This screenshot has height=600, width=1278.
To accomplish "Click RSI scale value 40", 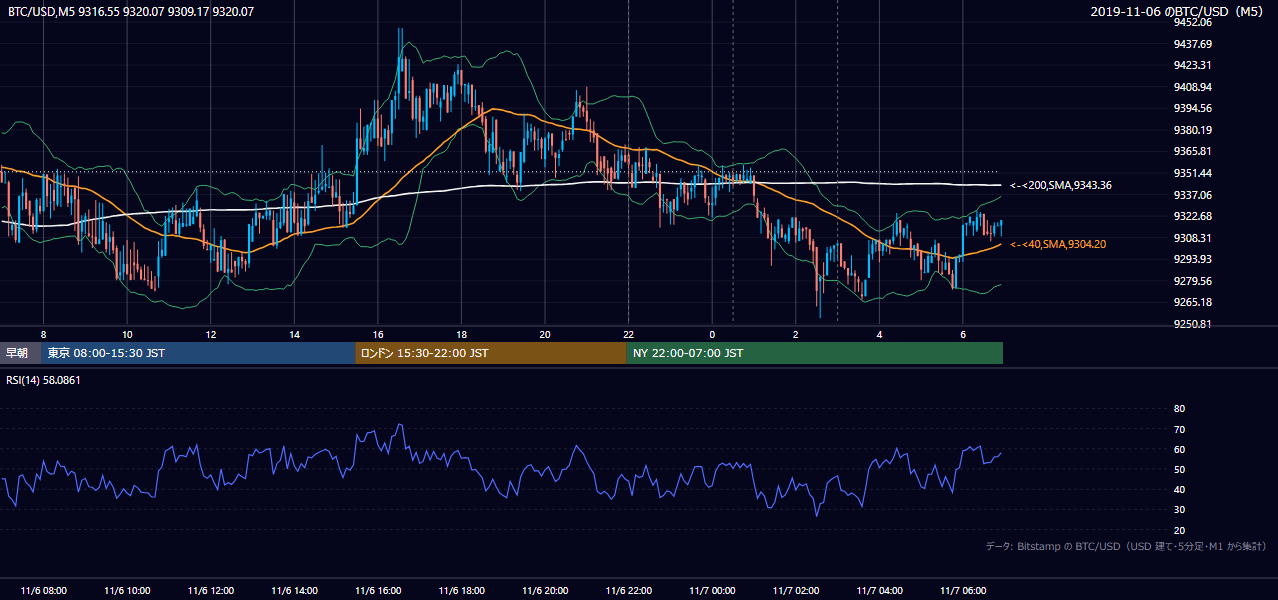I will tap(1179, 490).
